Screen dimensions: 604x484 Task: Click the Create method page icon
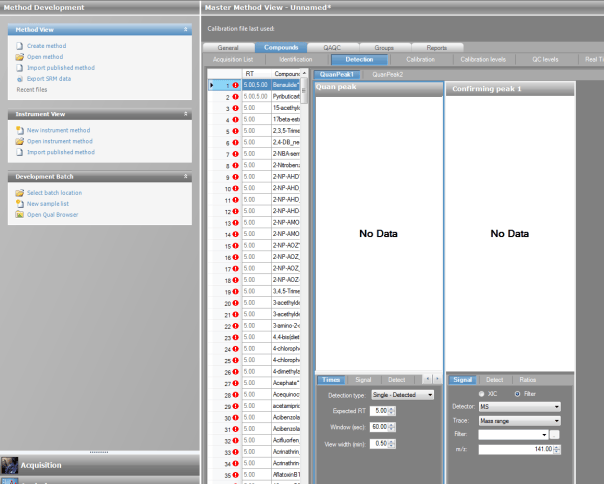point(19,46)
